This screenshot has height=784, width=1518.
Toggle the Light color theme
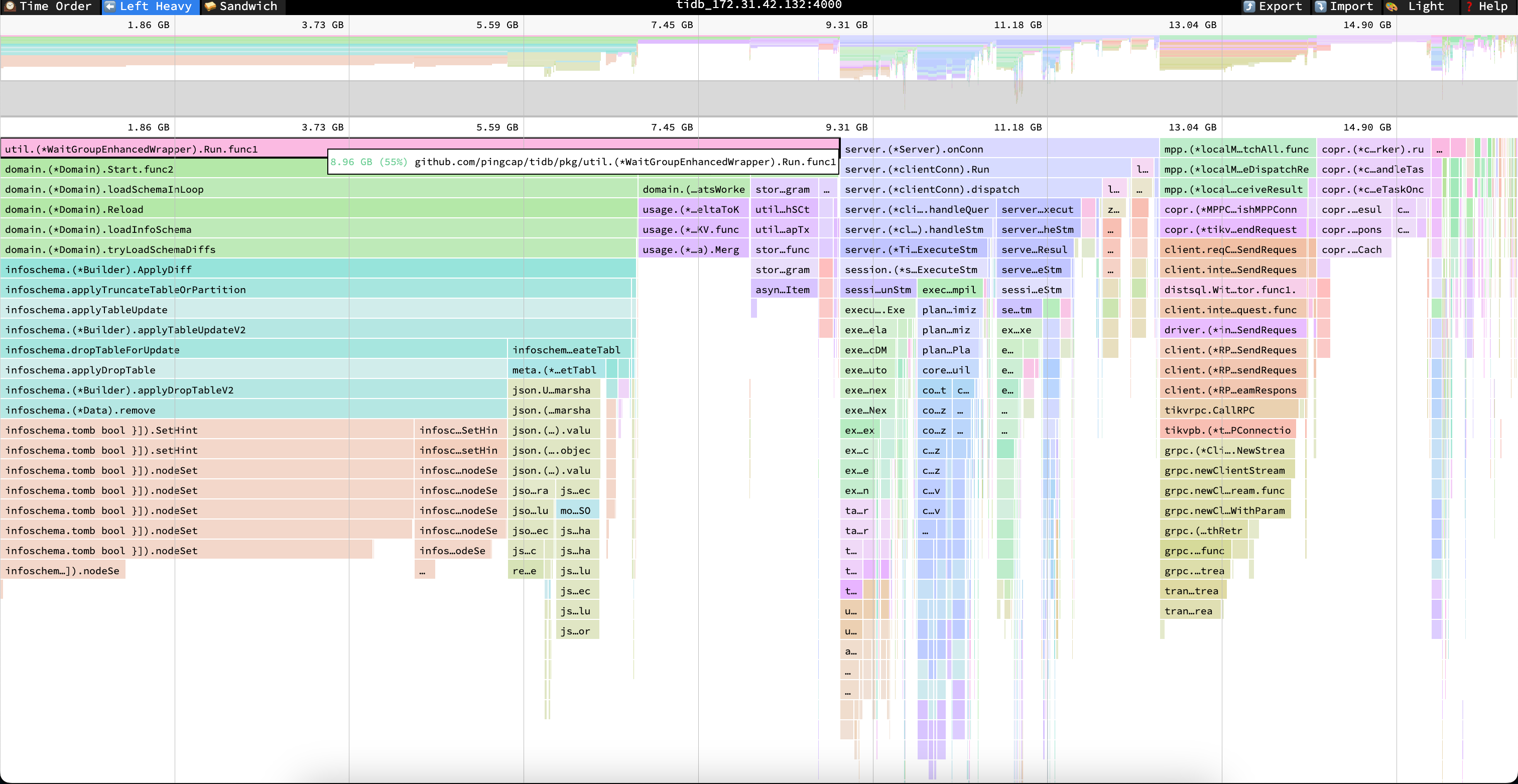(x=1426, y=7)
